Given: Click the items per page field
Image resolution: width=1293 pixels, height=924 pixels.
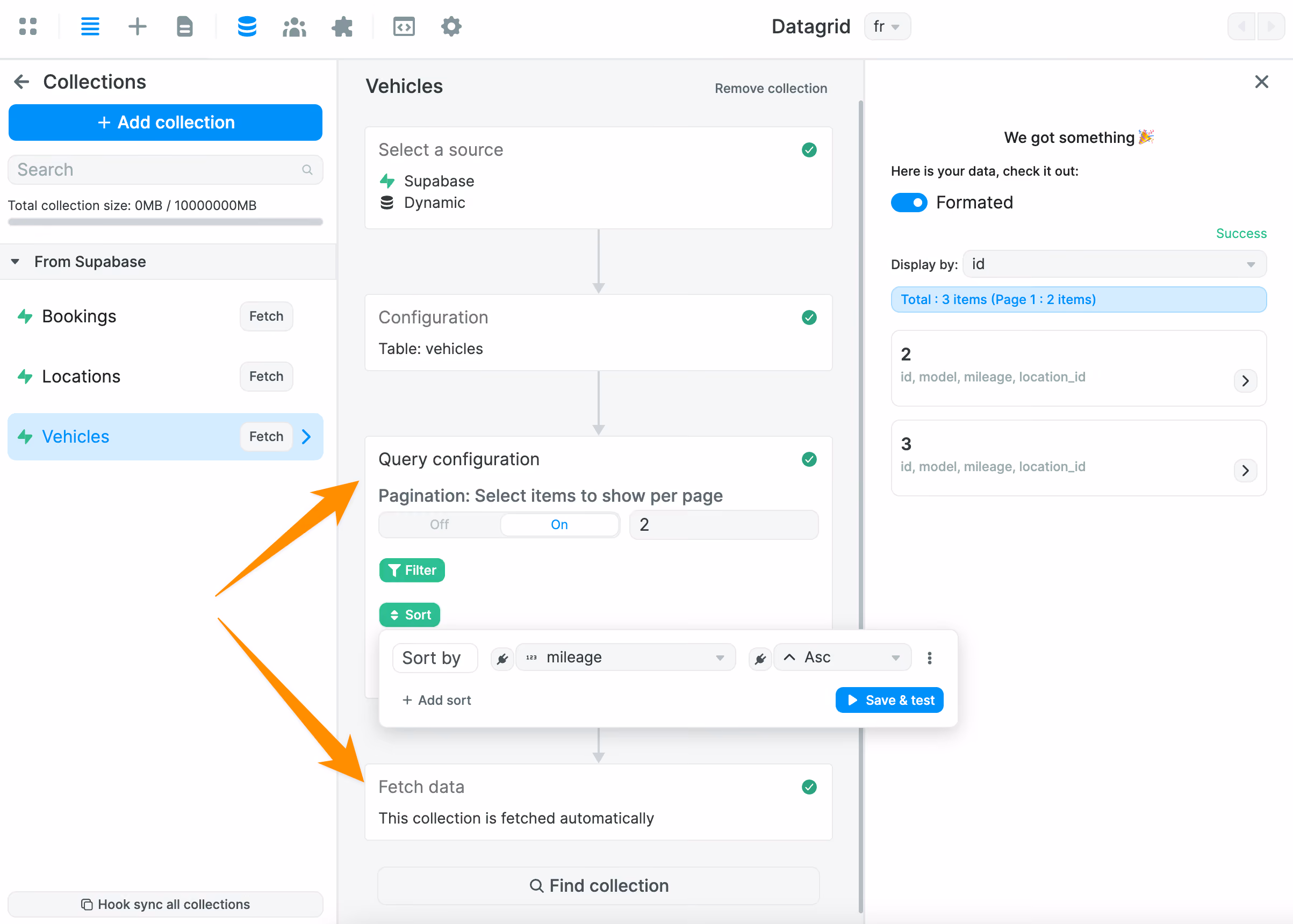Looking at the screenshot, I should click(723, 525).
